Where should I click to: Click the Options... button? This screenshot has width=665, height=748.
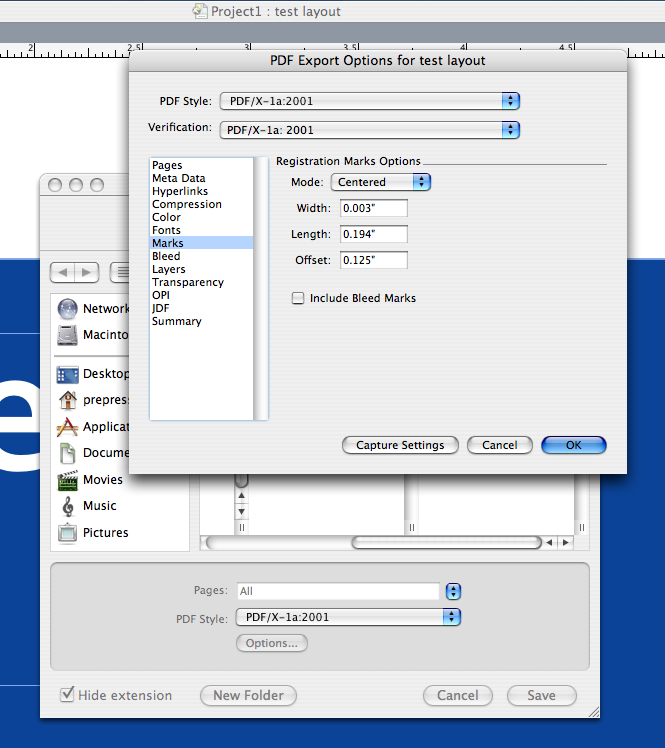(271, 643)
